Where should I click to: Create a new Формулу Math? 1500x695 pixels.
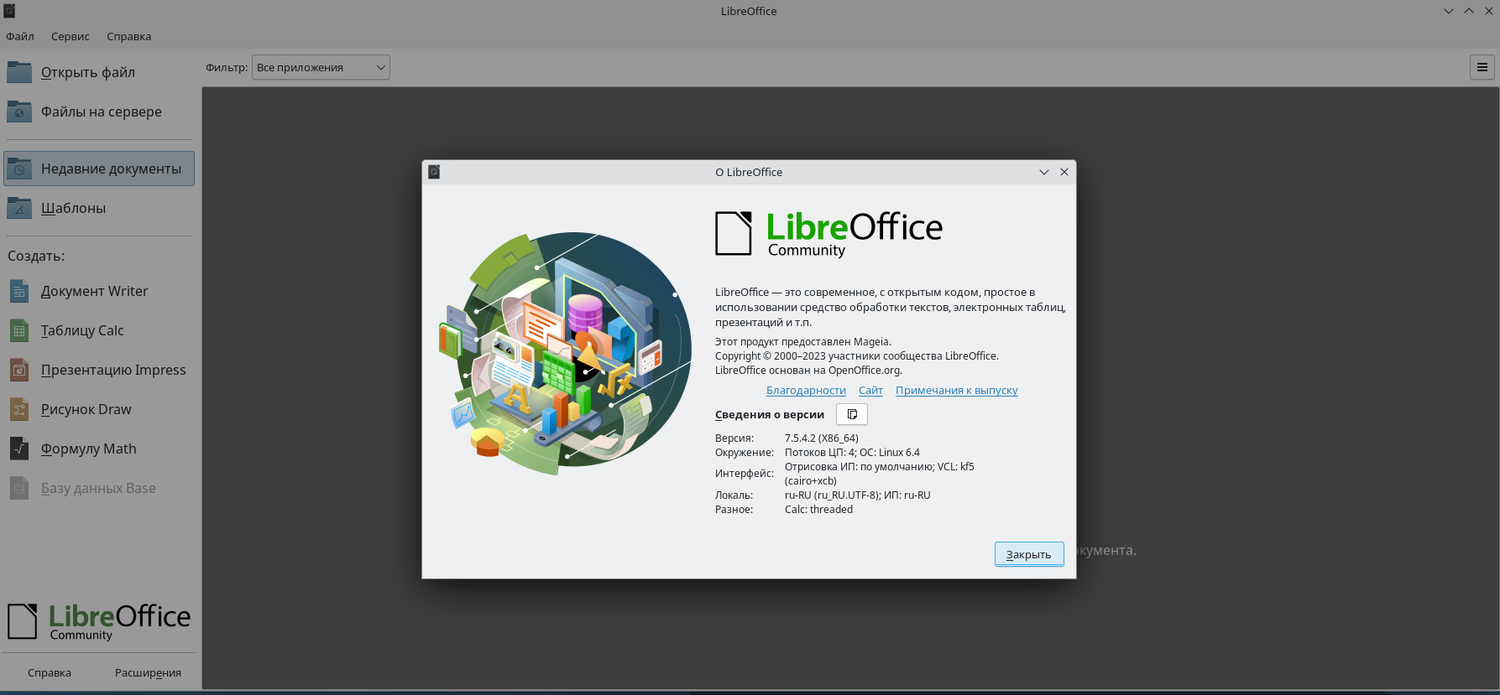click(99, 449)
